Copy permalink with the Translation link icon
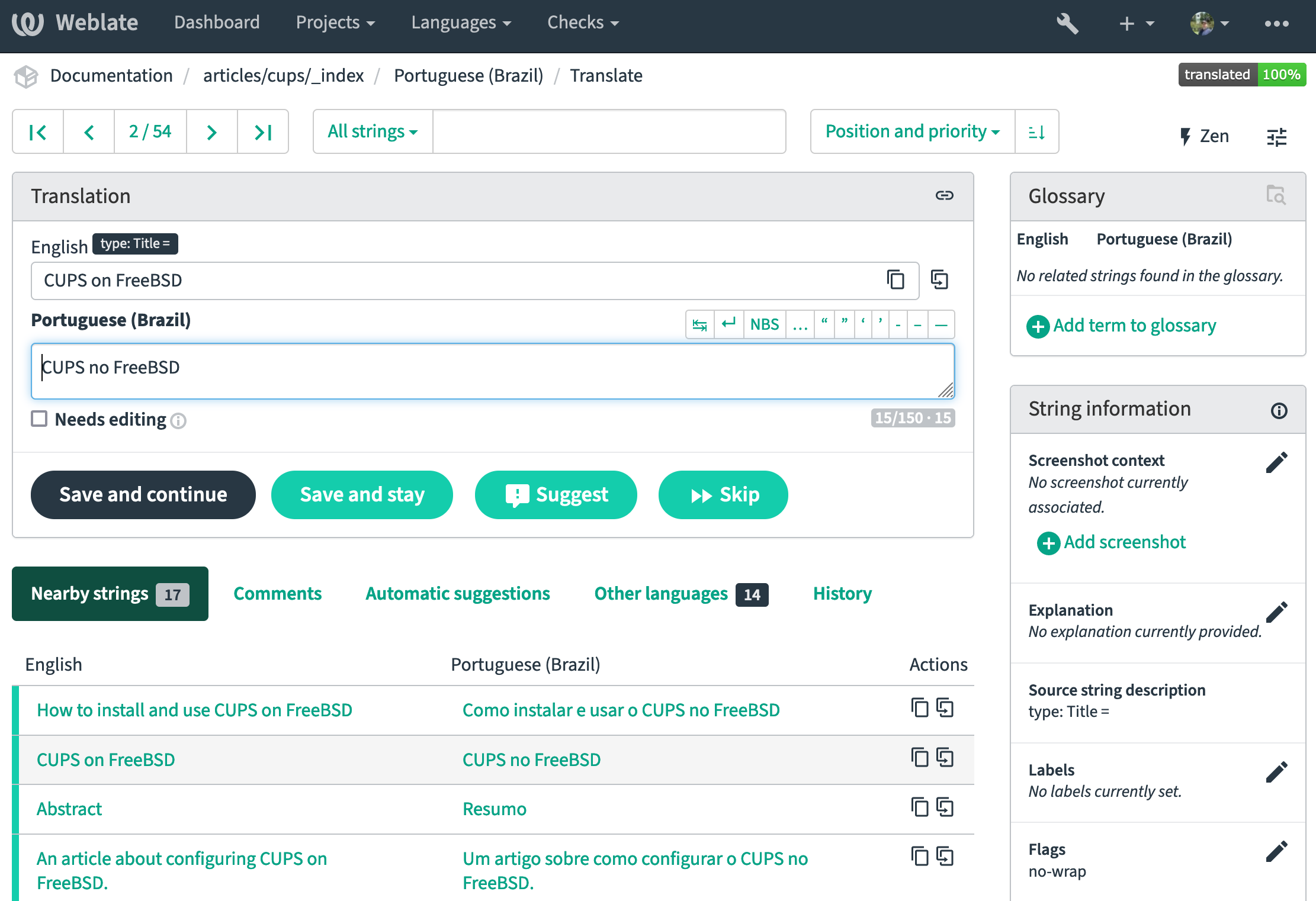 tap(944, 196)
